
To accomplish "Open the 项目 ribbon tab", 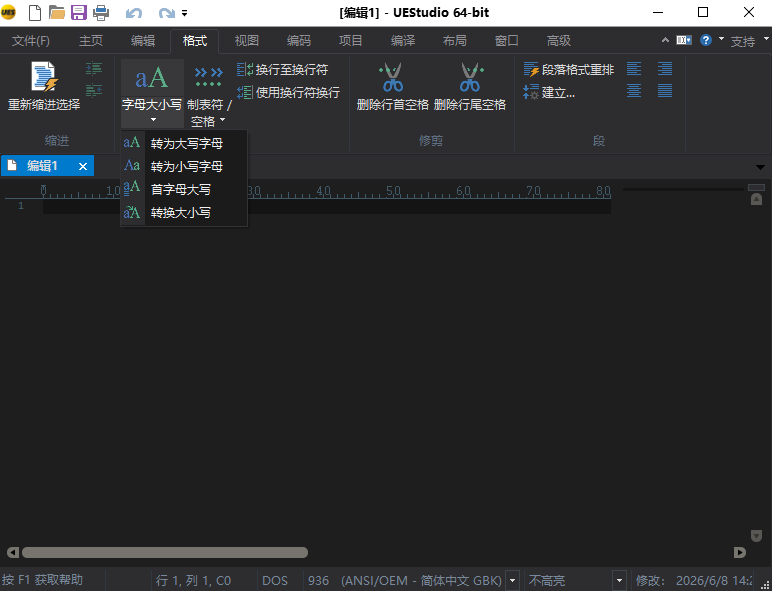I will (351, 40).
